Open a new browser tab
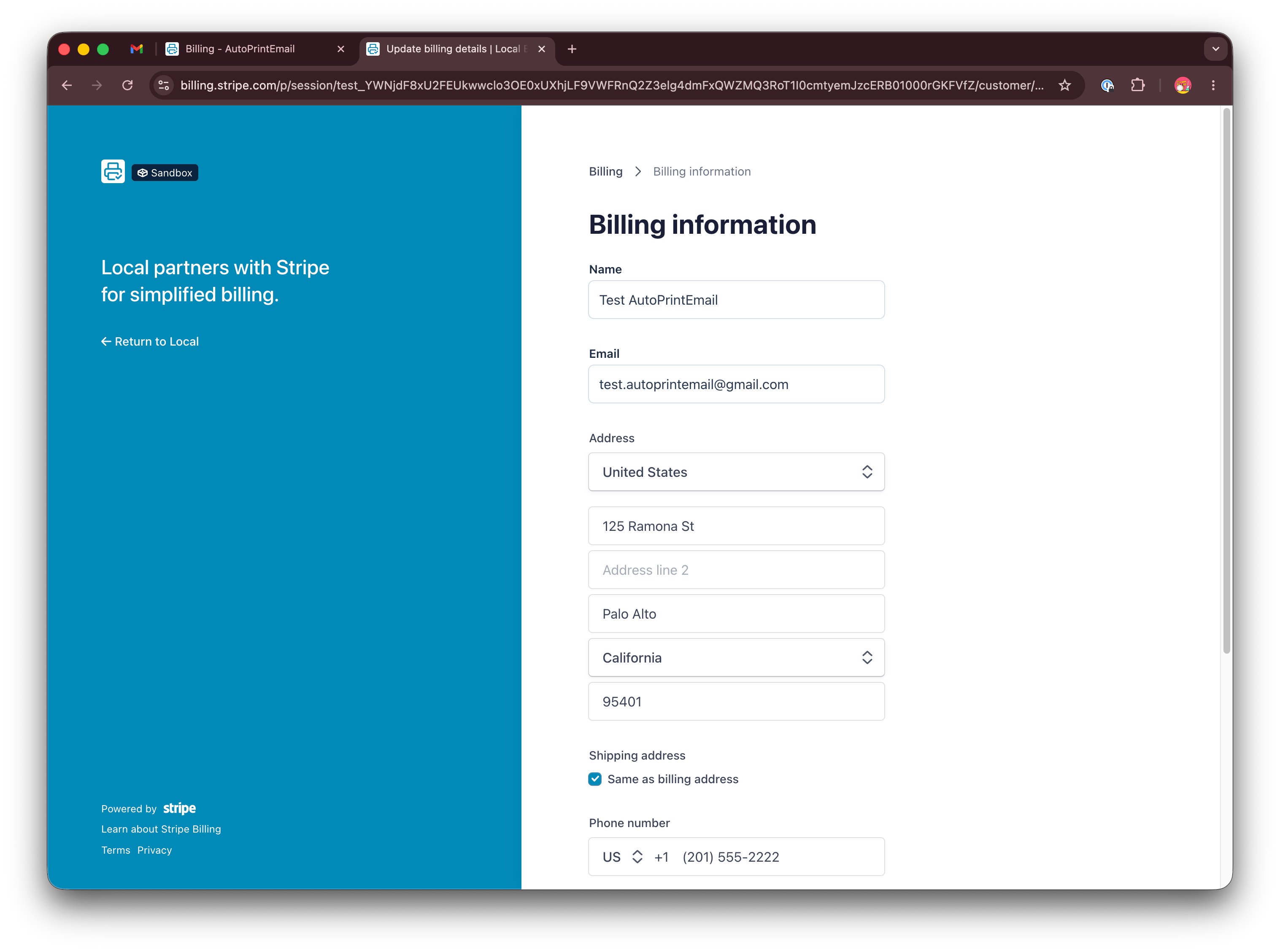 [x=572, y=49]
